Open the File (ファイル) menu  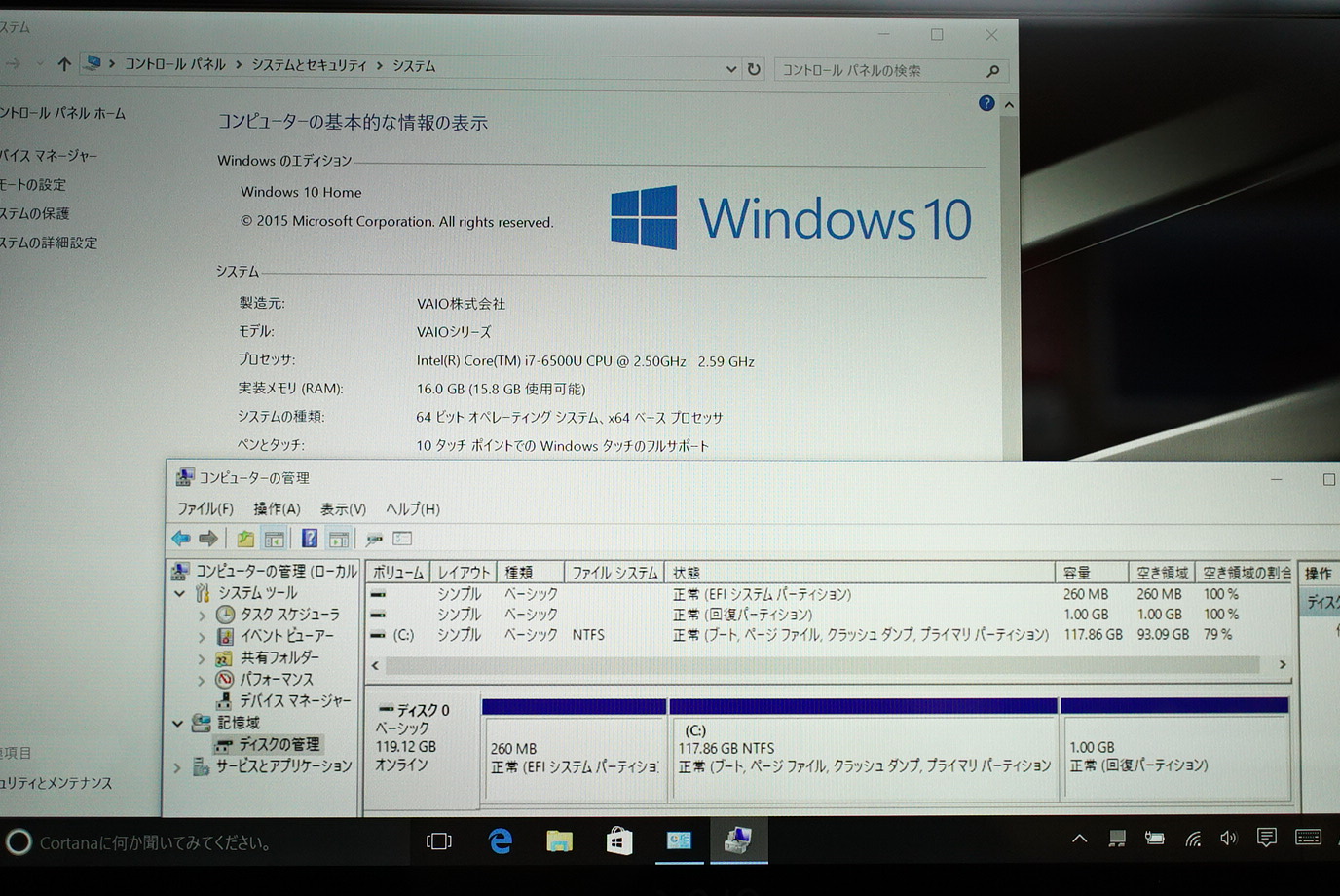(205, 508)
